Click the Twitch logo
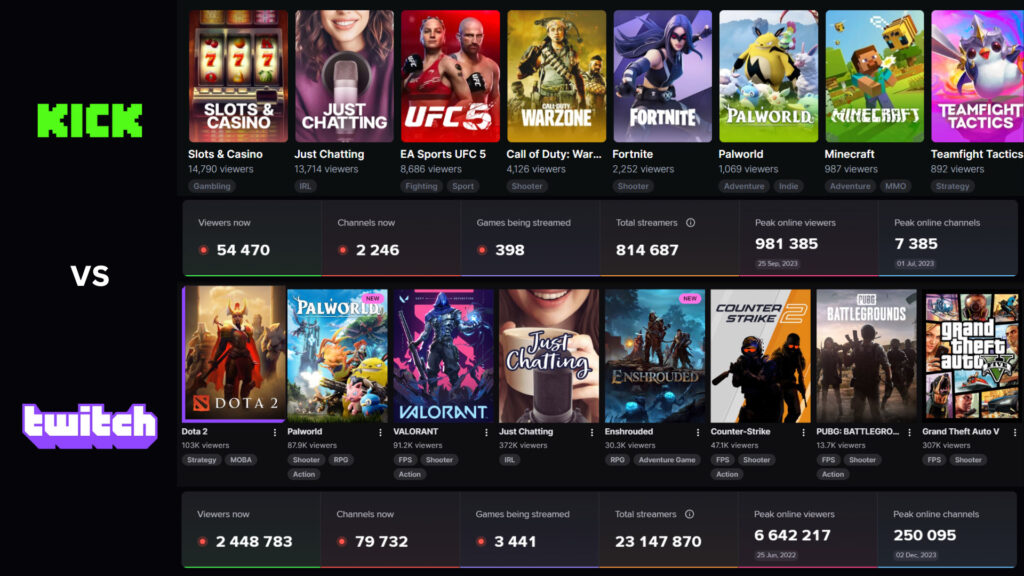 point(88,424)
